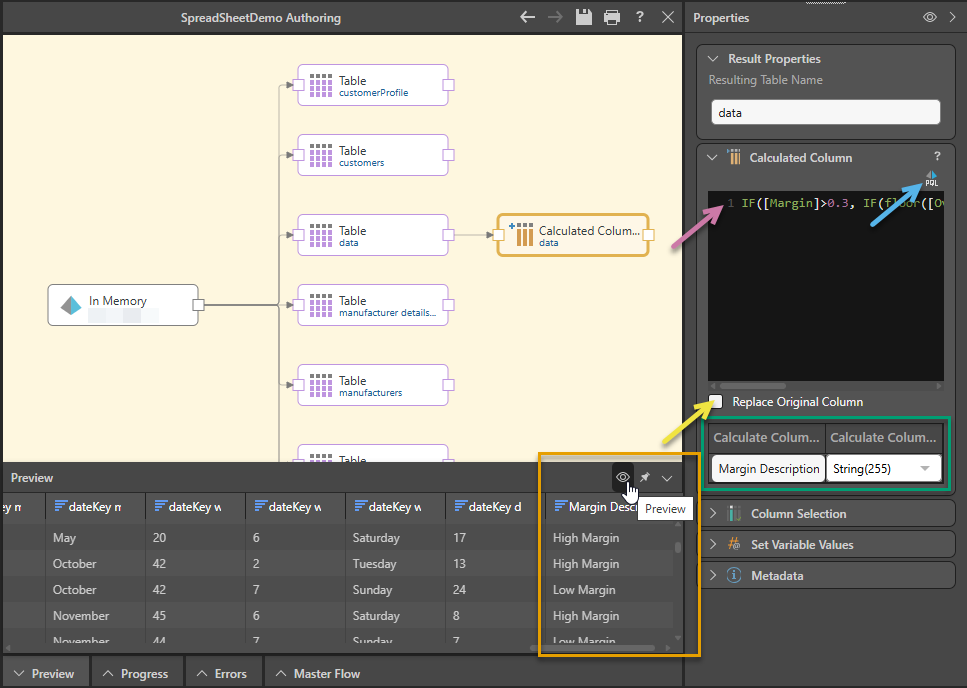Toggle Properties panel visibility eye icon

coord(929,17)
